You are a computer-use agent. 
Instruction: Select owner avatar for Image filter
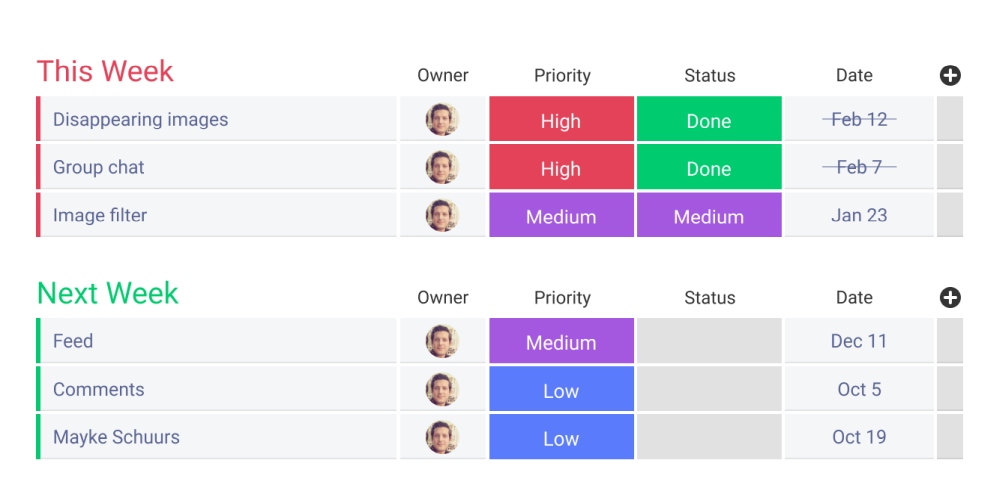pos(442,215)
